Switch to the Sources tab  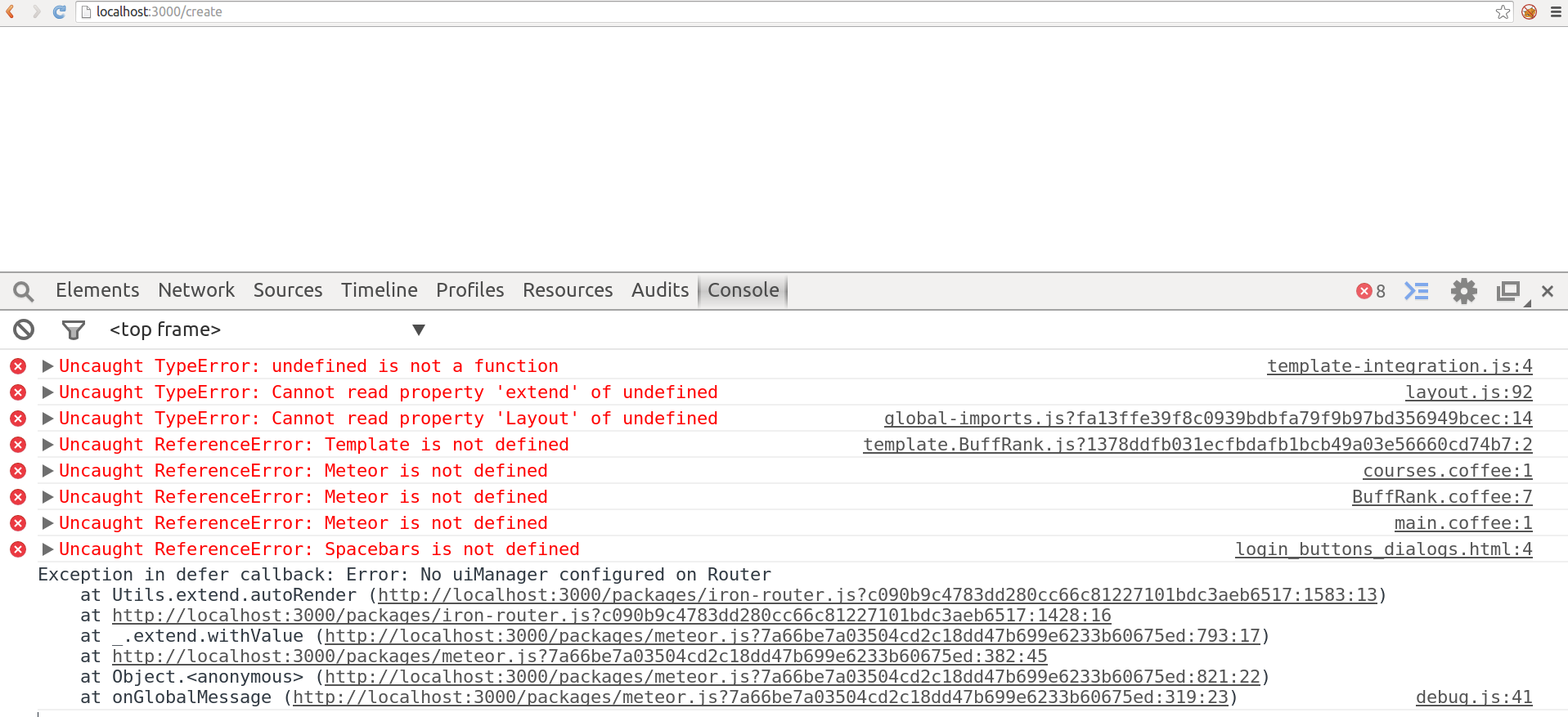coord(288,290)
